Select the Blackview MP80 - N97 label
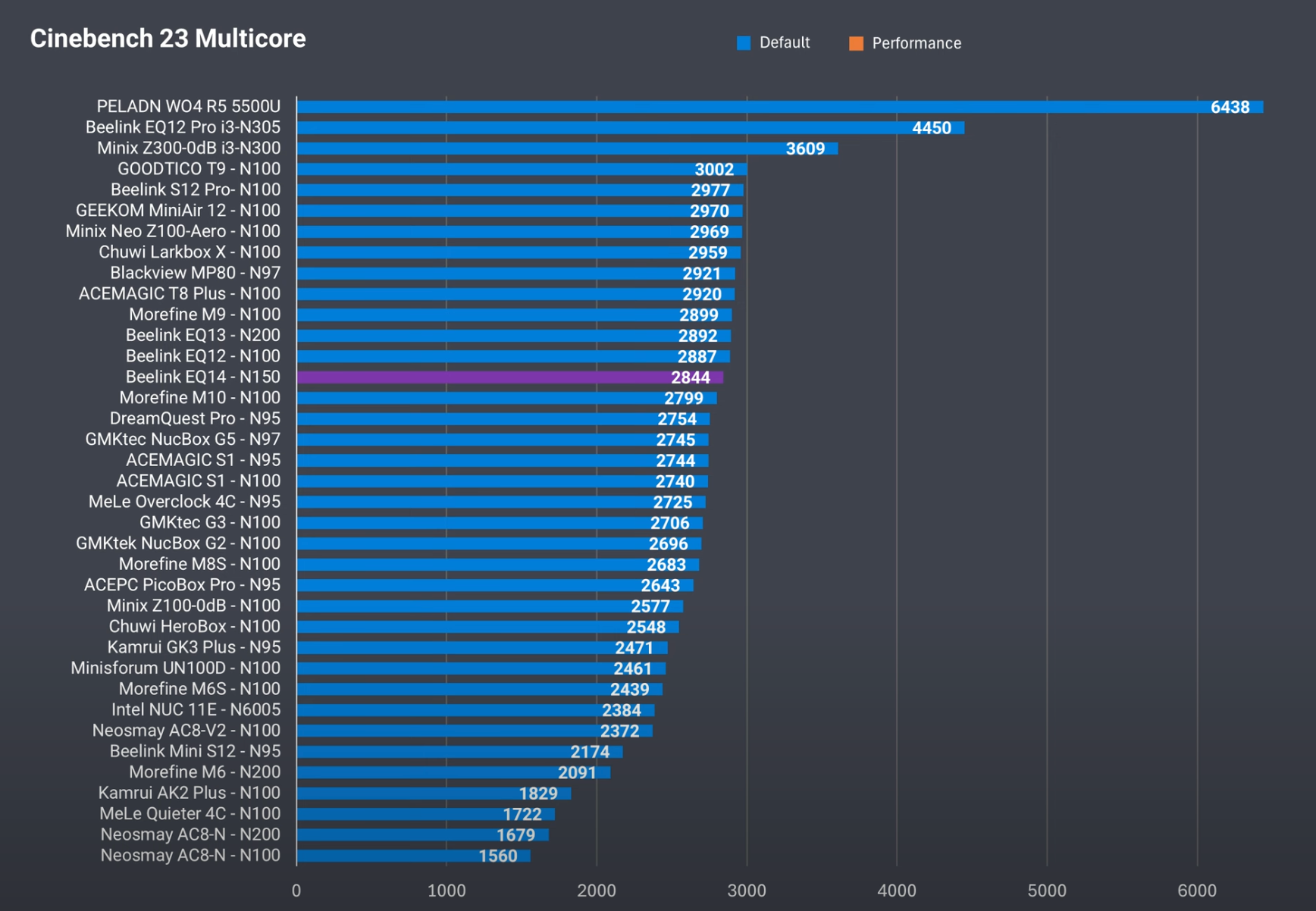Viewport: 1316px width, 911px height. pos(196,273)
